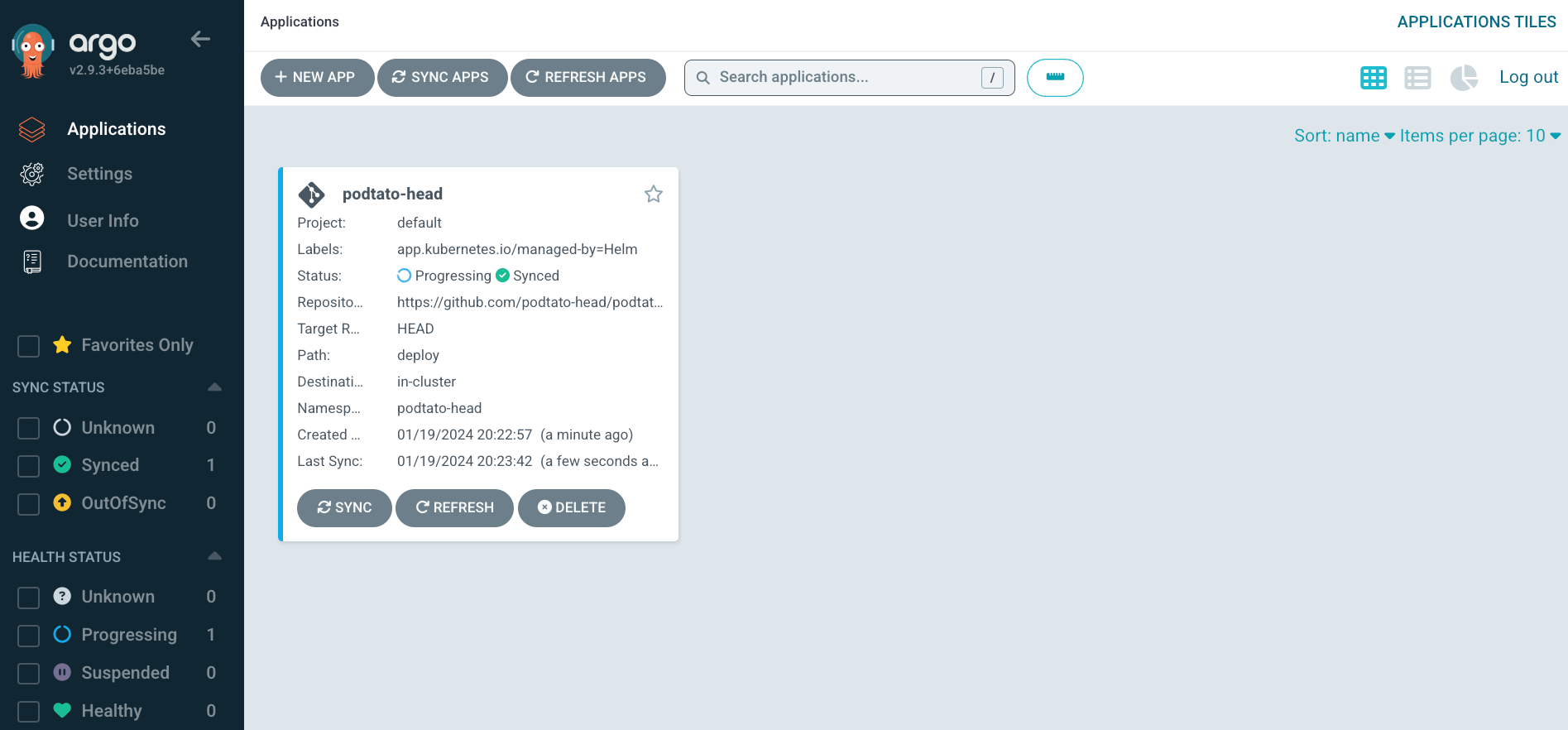Check the Synced sync status filter

click(29, 466)
